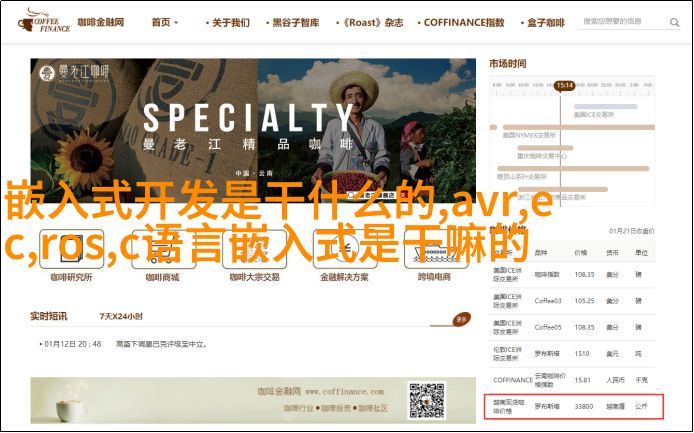Click the 跨境电商 label

point(434,277)
